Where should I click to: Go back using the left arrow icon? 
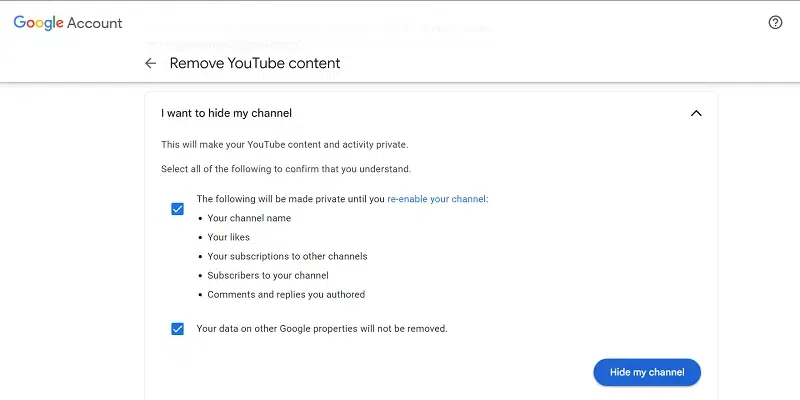pyautogui.click(x=151, y=63)
